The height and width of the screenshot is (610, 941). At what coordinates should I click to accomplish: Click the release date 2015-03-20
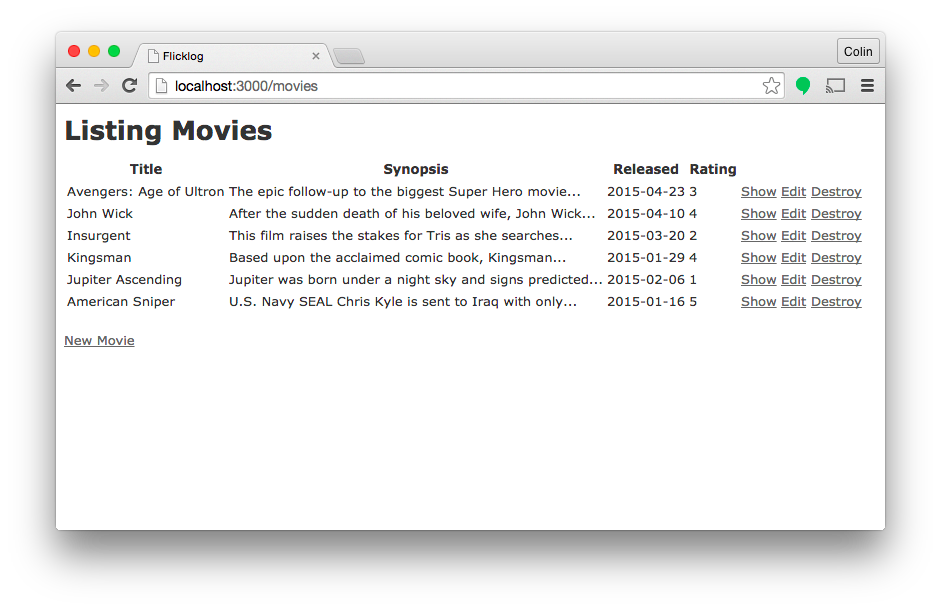(x=646, y=235)
